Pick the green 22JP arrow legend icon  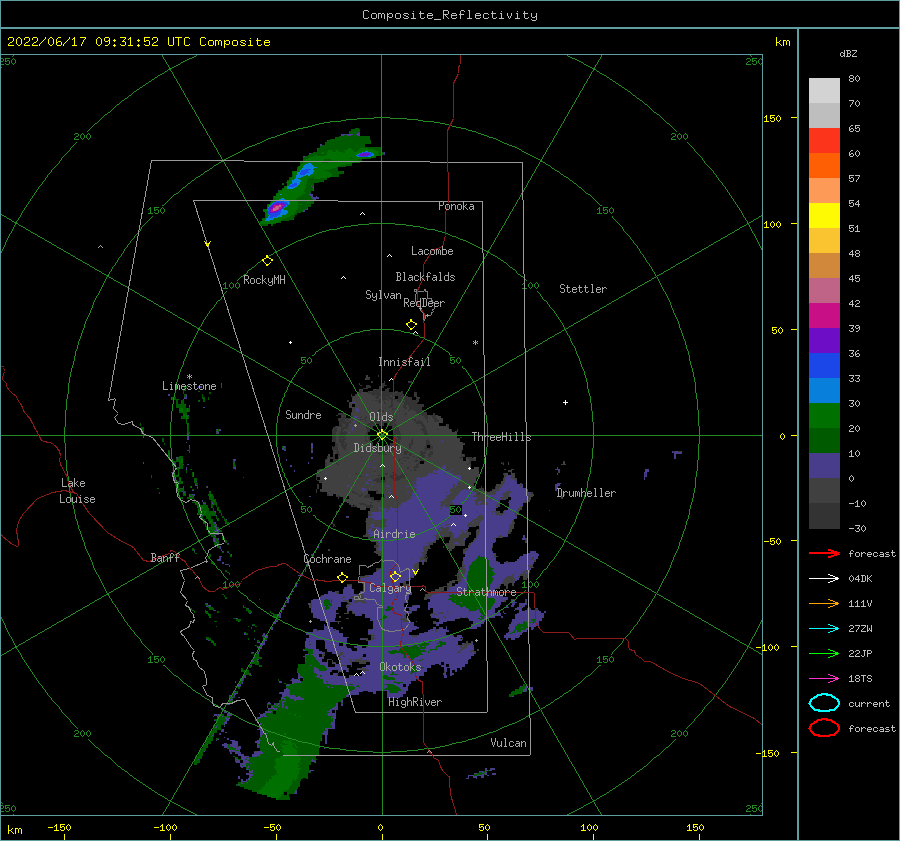pyautogui.click(x=824, y=653)
